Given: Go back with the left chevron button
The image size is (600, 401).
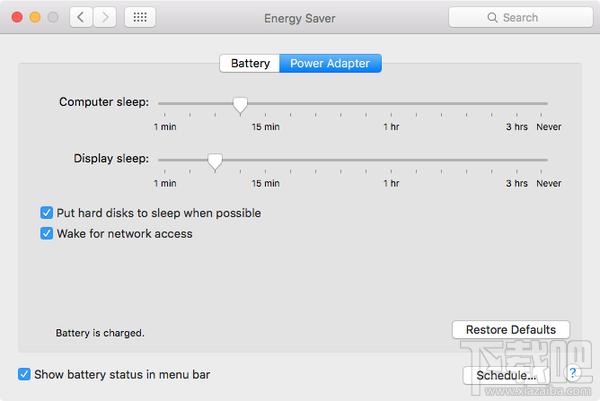Looking at the screenshot, I should point(81,17).
